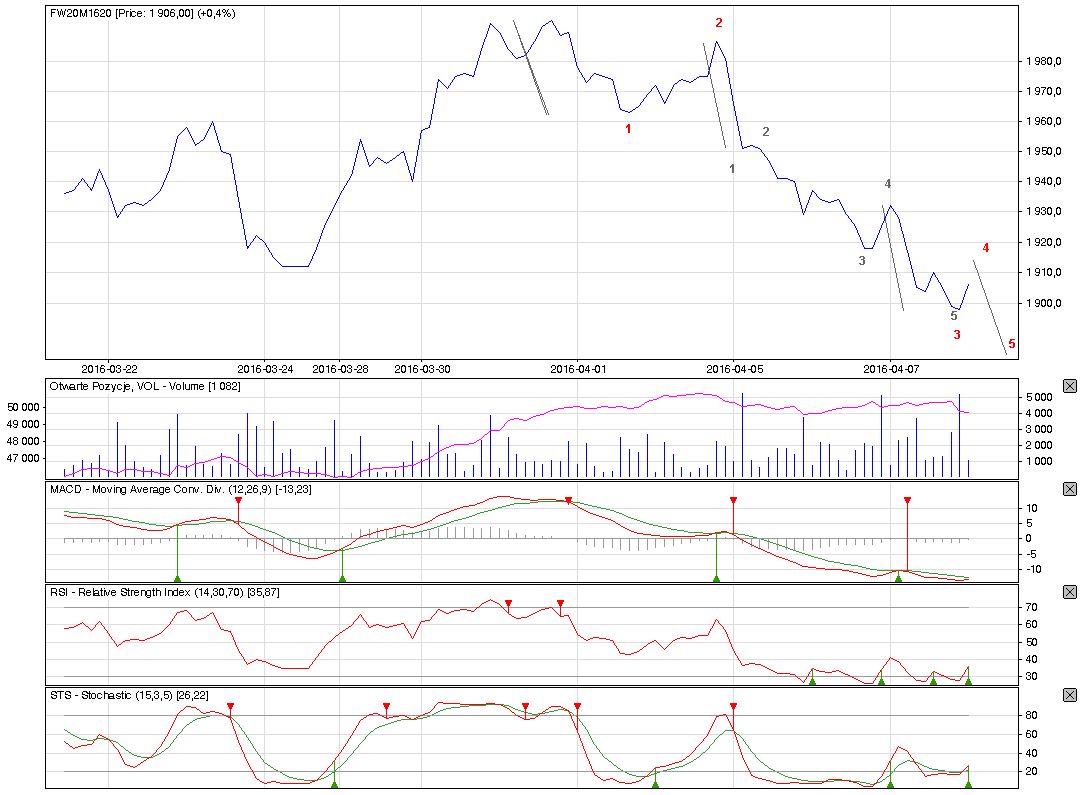Click MACD red sell marker near 2016-04-07
This screenshot has width=1081, height=795.
click(907, 500)
